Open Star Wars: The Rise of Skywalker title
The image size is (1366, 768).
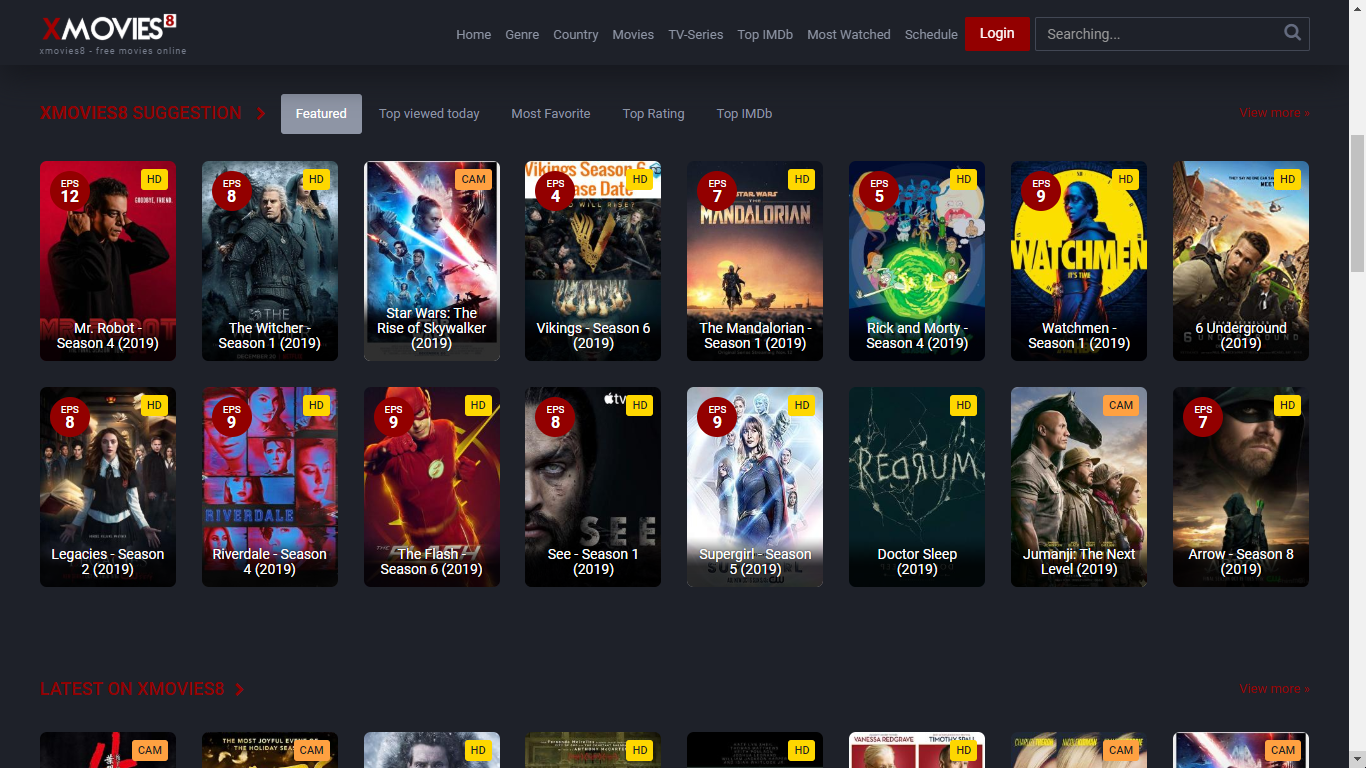(432, 328)
